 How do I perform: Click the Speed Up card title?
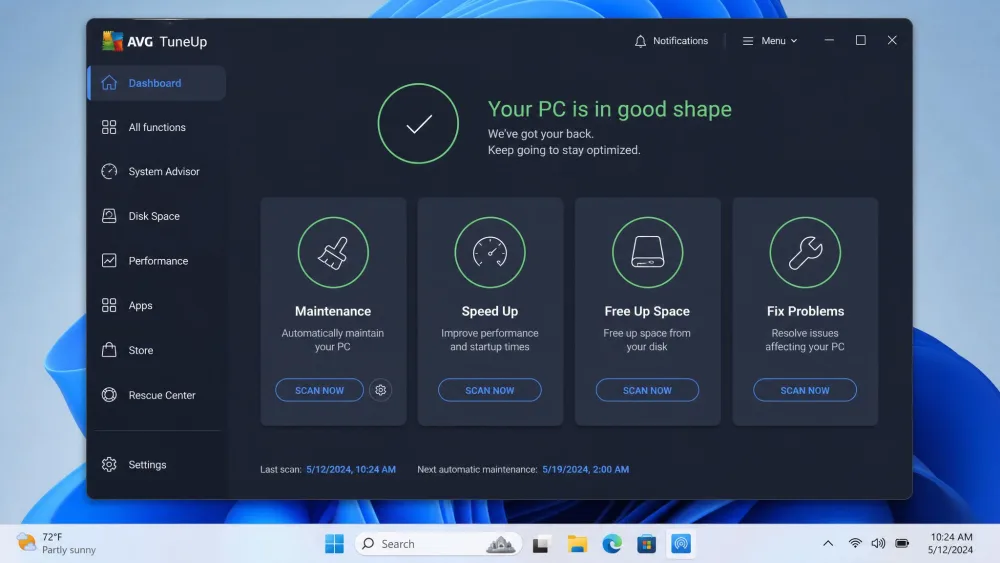pos(490,311)
